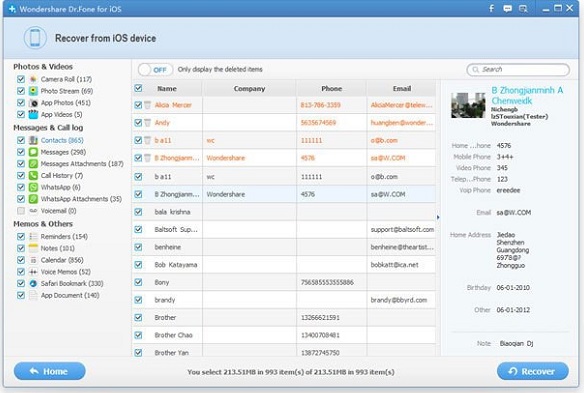This screenshot has height=393, width=584.
Task: Collapse the contact details panel arrow
Action: point(438,217)
